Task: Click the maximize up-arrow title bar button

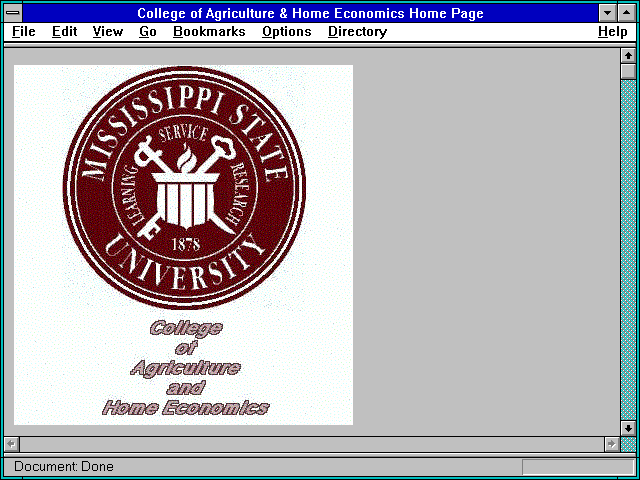Action: [x=627, y=13]
